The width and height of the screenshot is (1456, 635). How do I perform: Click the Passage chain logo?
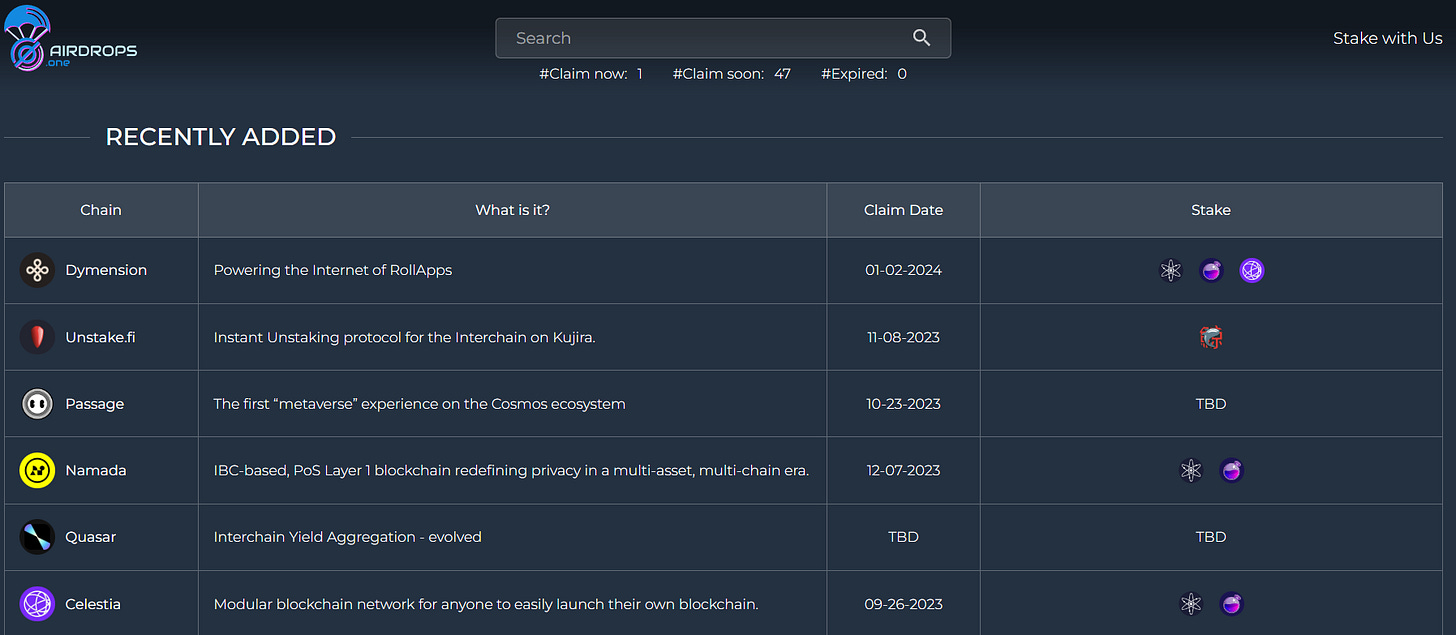[38, 404]
